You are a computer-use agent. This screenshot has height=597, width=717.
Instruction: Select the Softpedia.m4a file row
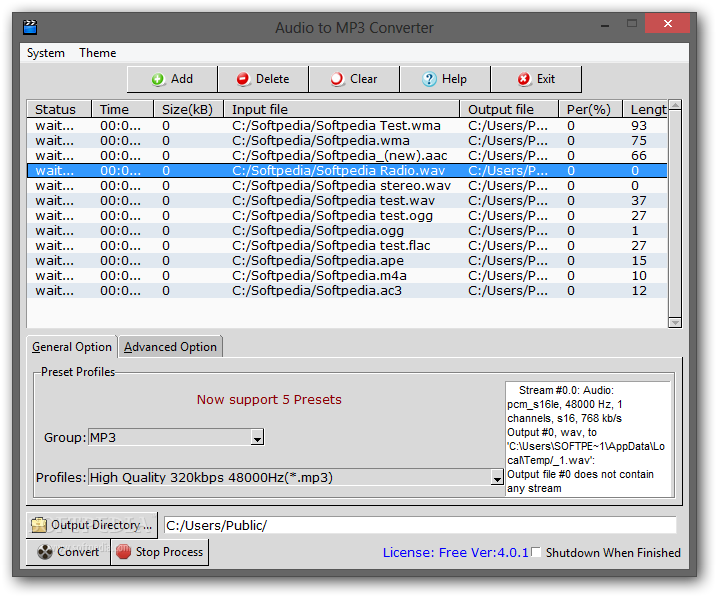click(347, 276)
